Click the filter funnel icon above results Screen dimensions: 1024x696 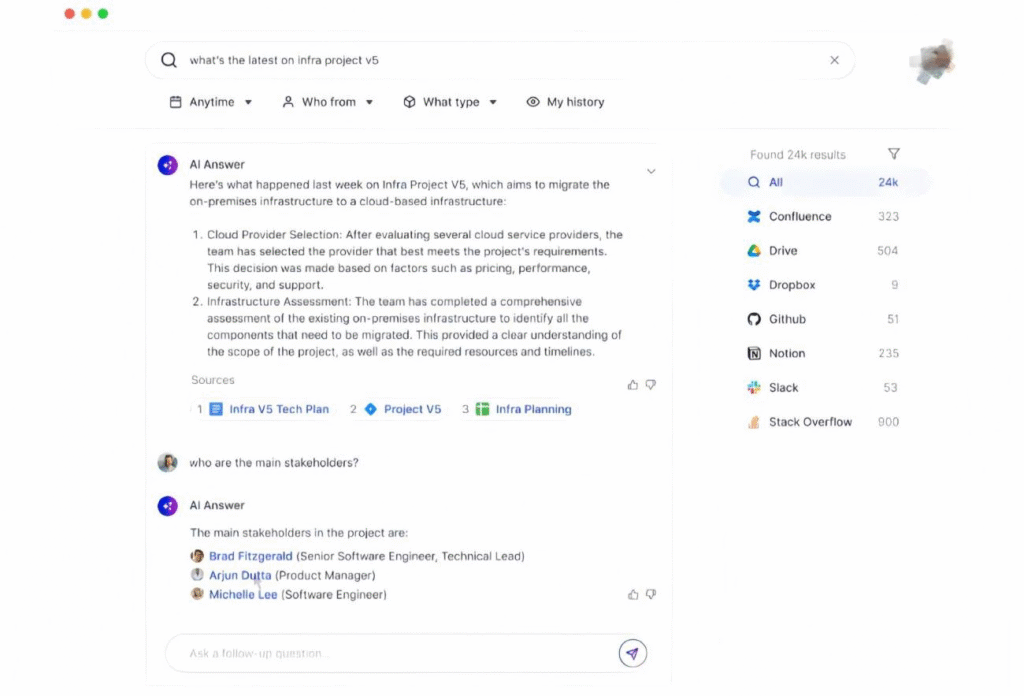pos(894,154)
